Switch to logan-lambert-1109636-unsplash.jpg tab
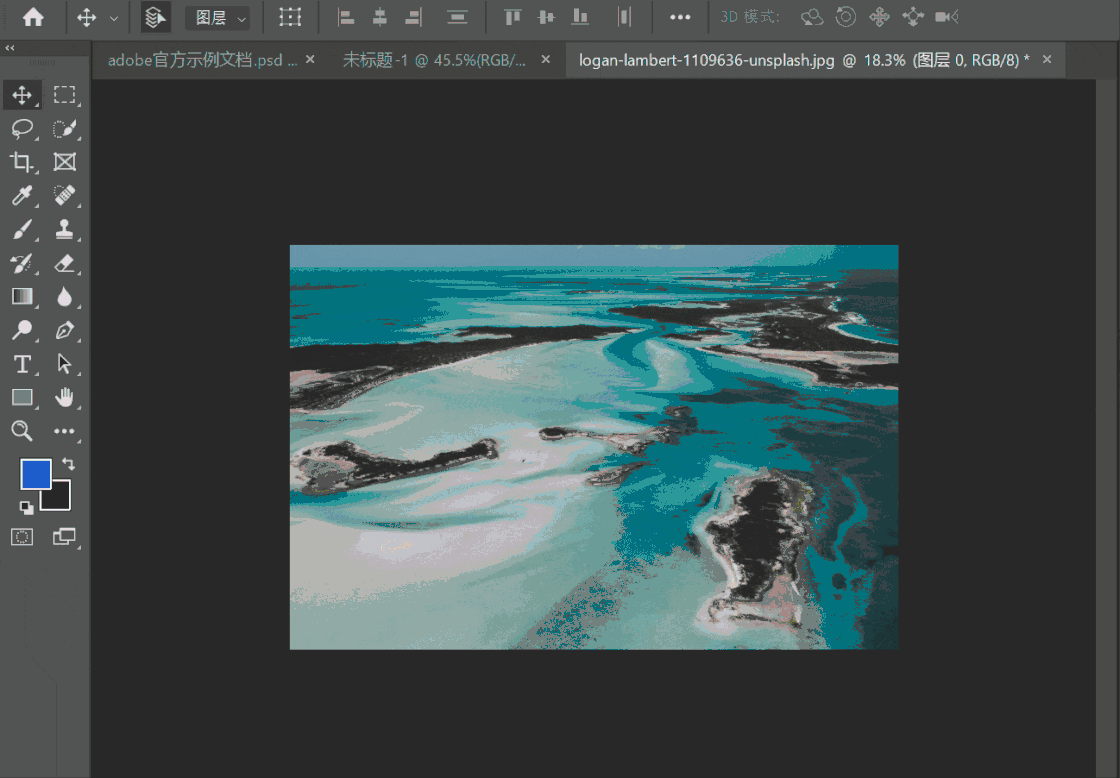Image resolution: width=1120 pixels, height=778 pixels. pos(804,60)
